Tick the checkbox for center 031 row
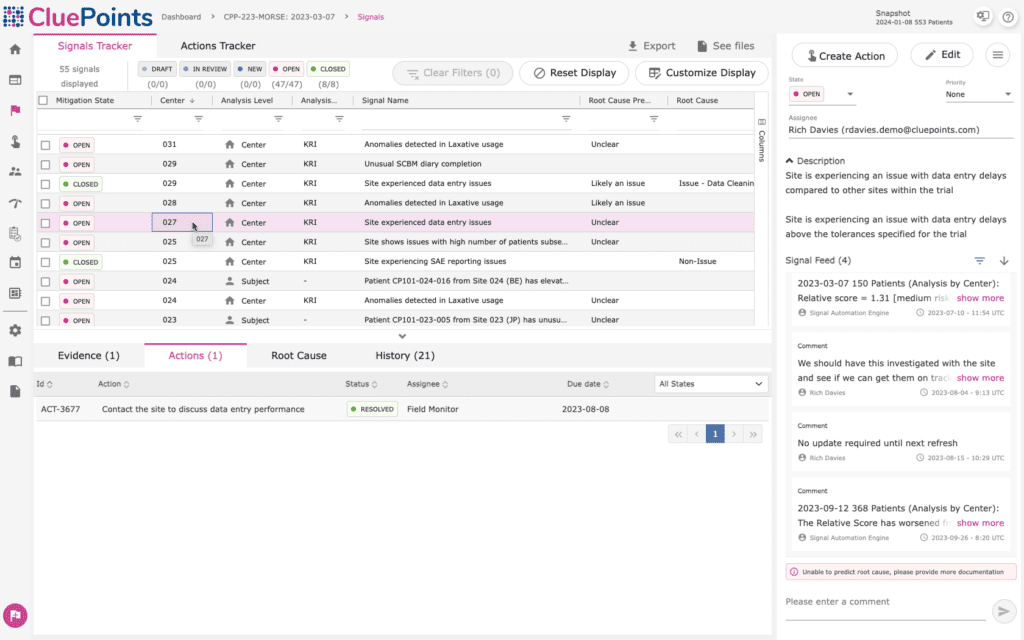 (45, 145)
